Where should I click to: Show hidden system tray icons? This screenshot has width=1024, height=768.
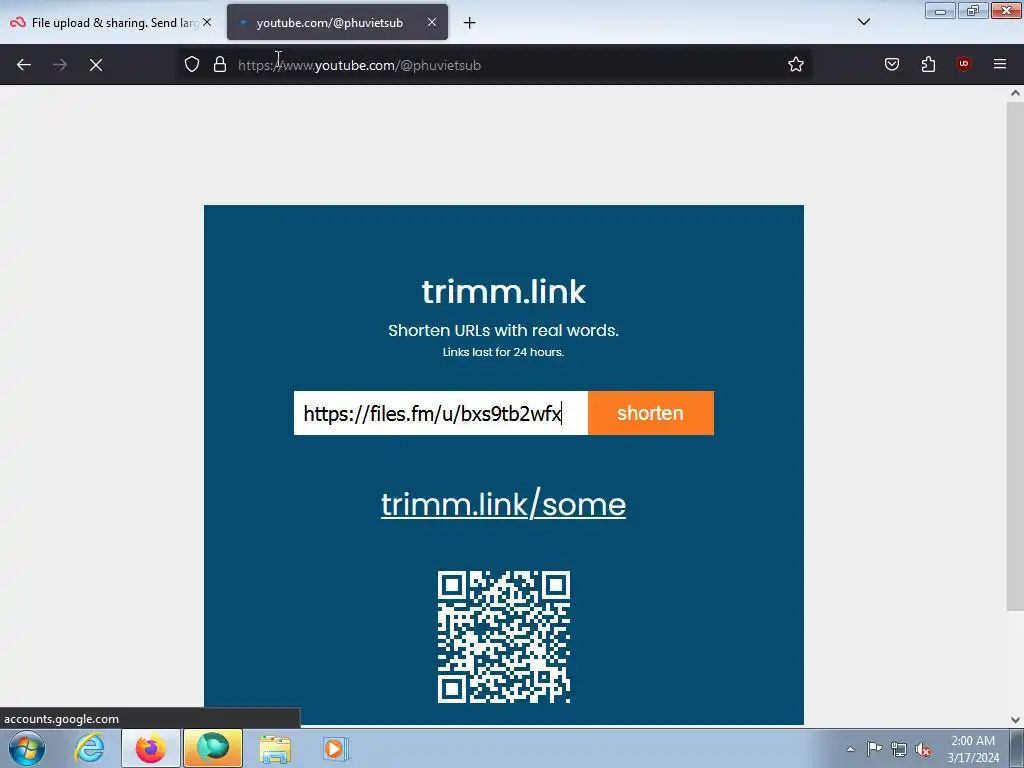coord(850,749)
